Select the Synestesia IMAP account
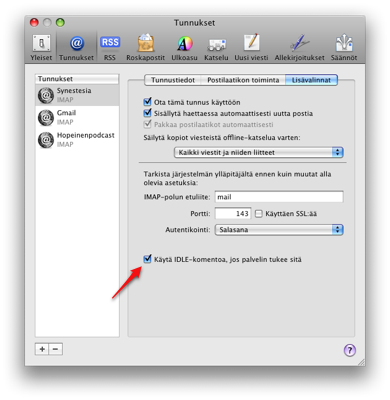390x400 pixels. tap(77, 95)
